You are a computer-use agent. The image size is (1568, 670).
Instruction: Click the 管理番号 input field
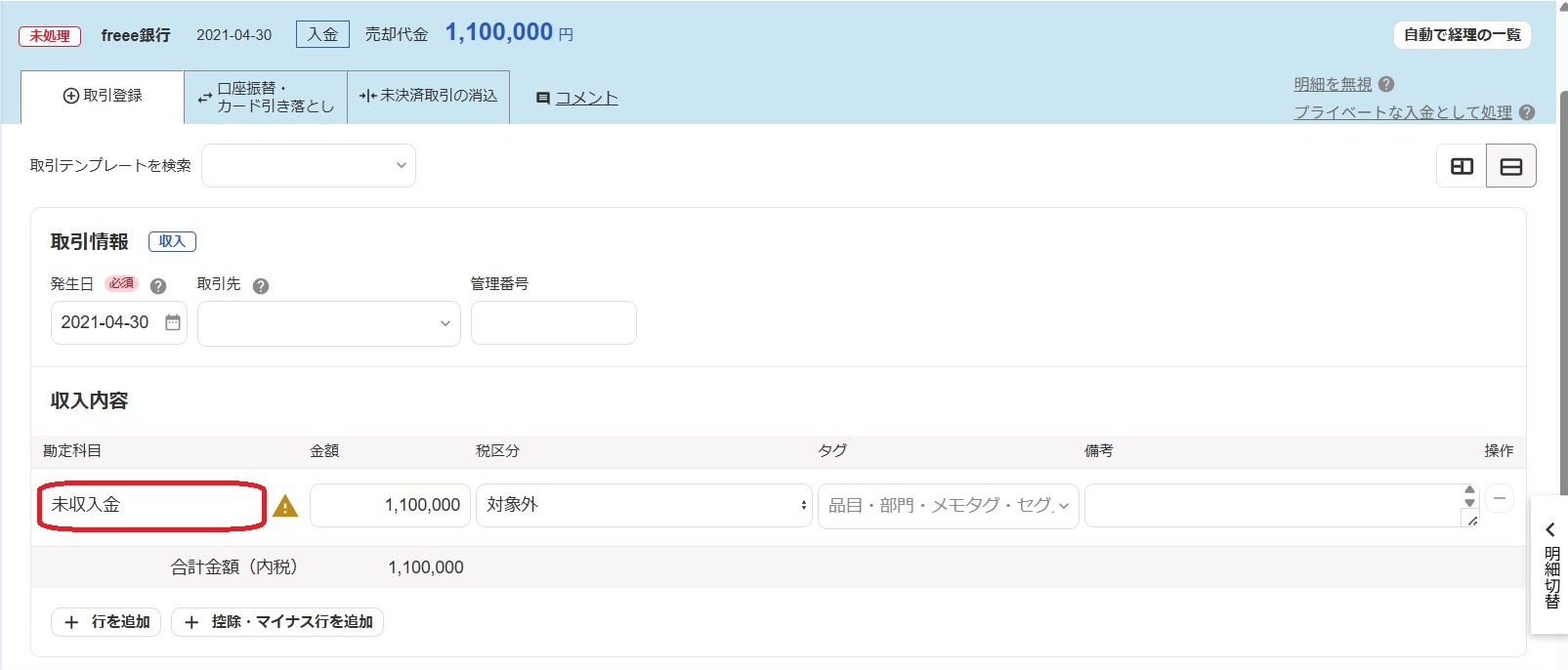pos(554,322)
